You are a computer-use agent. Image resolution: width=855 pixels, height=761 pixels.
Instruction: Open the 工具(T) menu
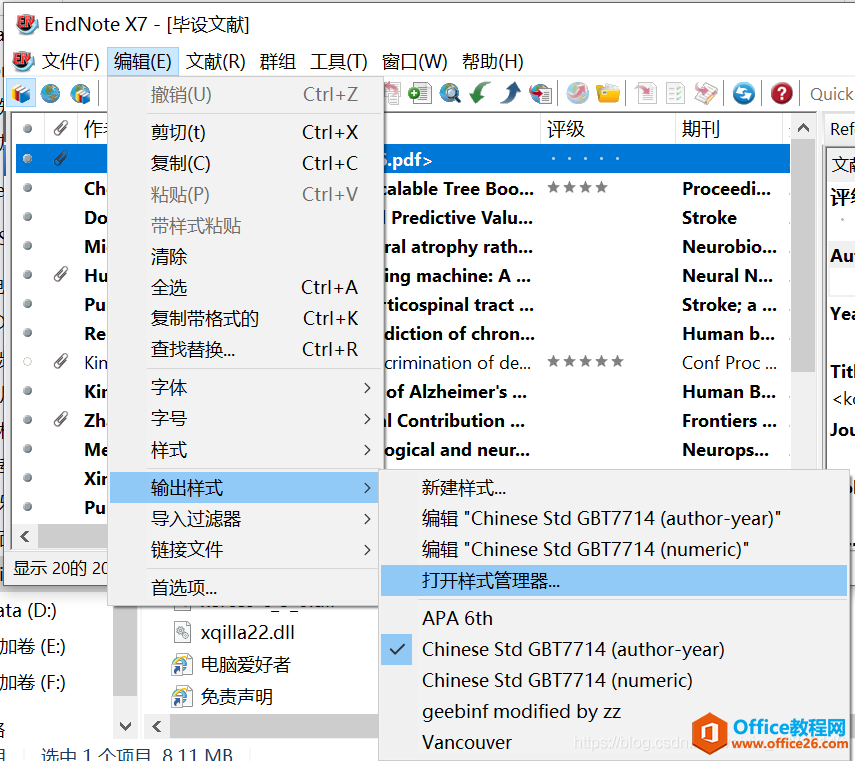[x=339, y=61]
